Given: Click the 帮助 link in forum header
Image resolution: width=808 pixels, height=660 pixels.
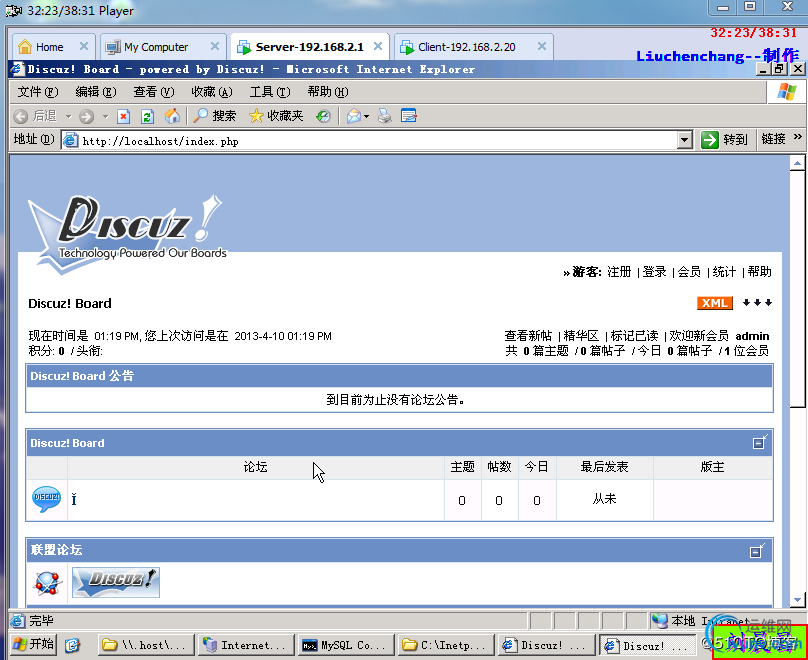Looking at the screenshot, I should point(760,272).
